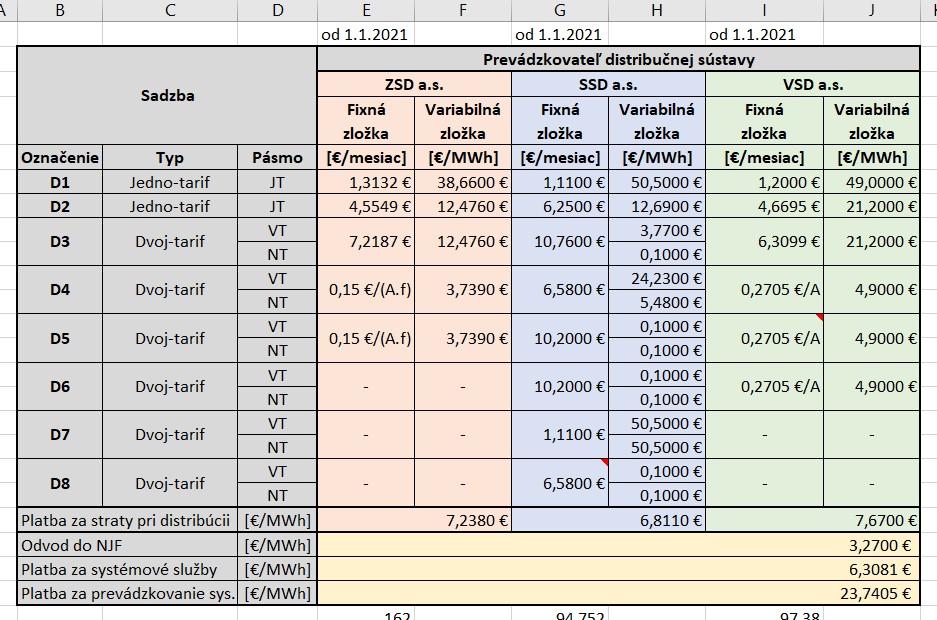
Task: Click the Prevádzkovateľ distribučnej sústavy header cell
Action: tap(618, 59)
